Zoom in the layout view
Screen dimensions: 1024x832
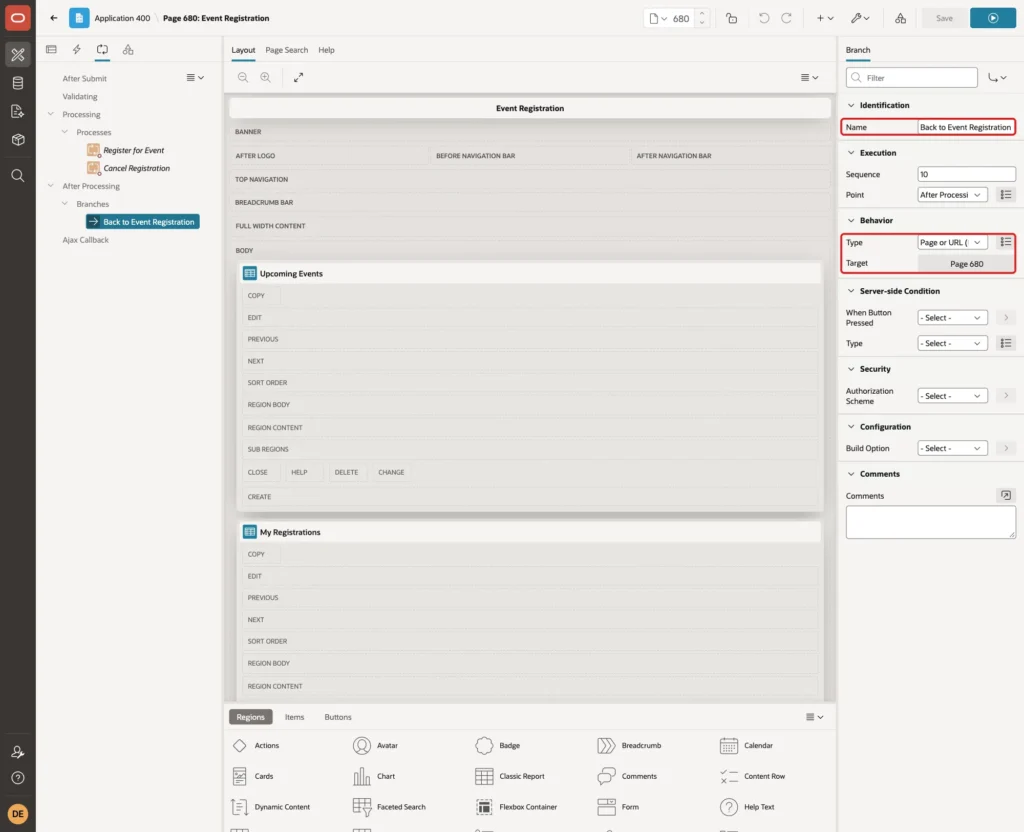tap(266, 77)
